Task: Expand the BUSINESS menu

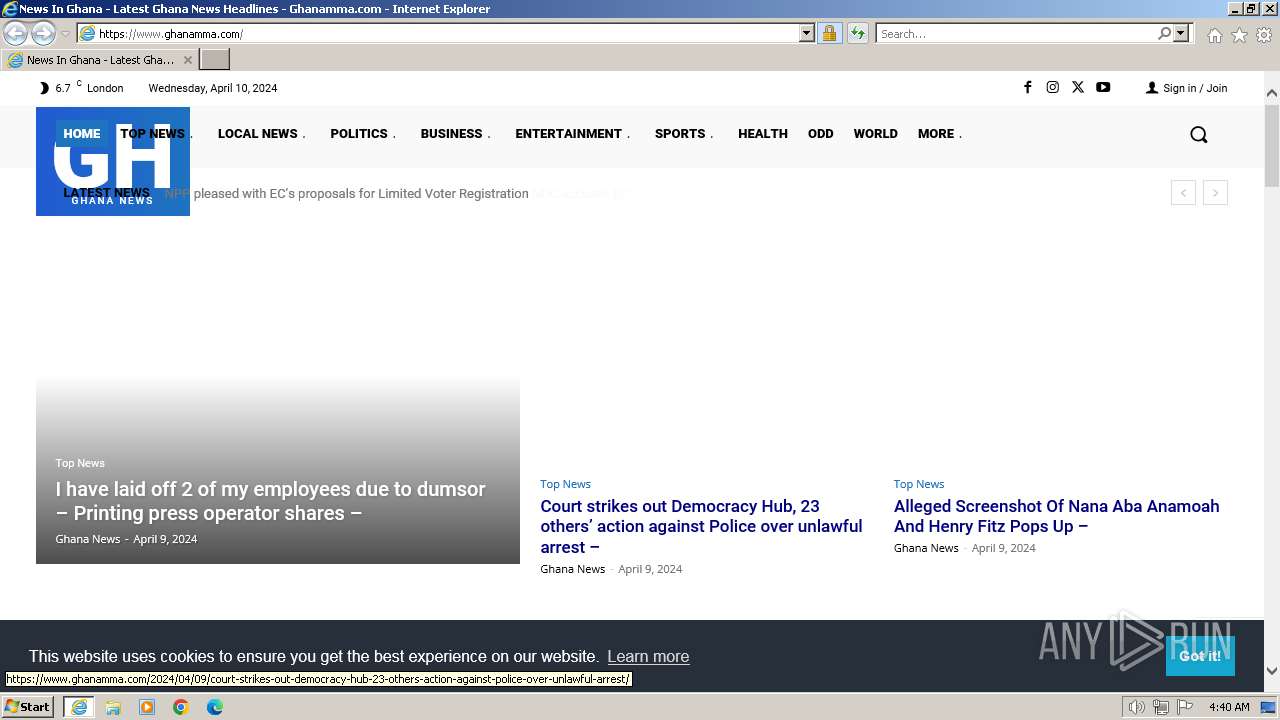Action: (455, 133)
